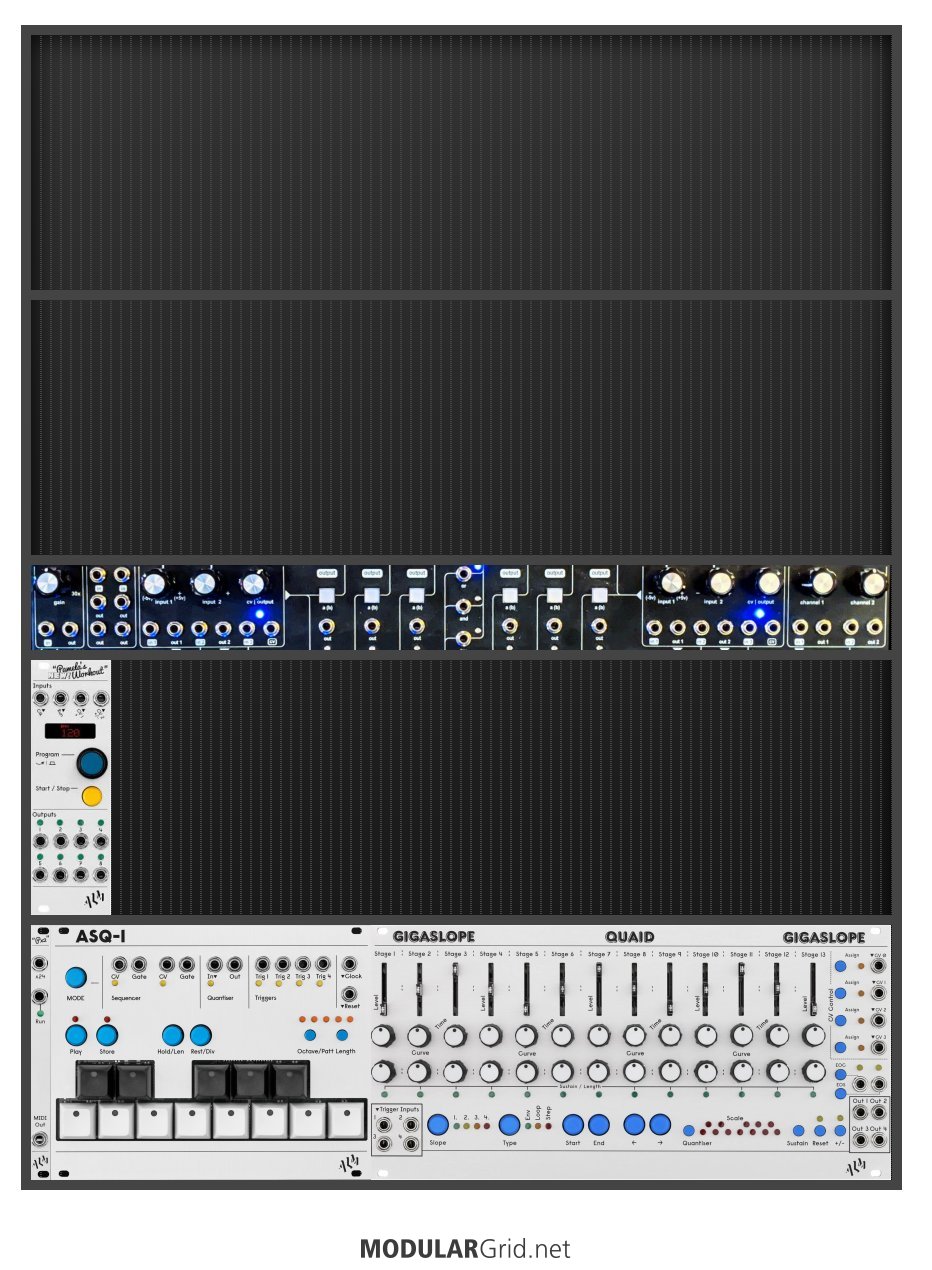Click the Trig 1 output jack on ASQ-1

(265, 964)
